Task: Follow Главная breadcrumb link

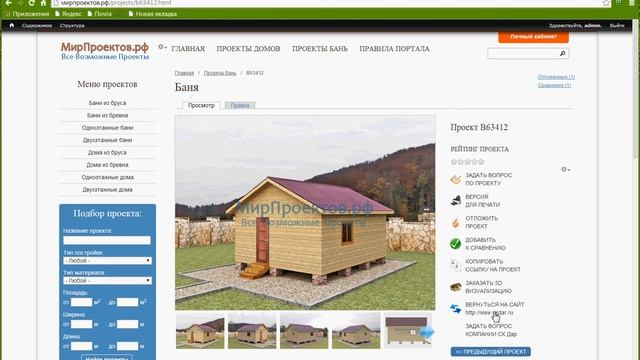Action: coord(184,73)
